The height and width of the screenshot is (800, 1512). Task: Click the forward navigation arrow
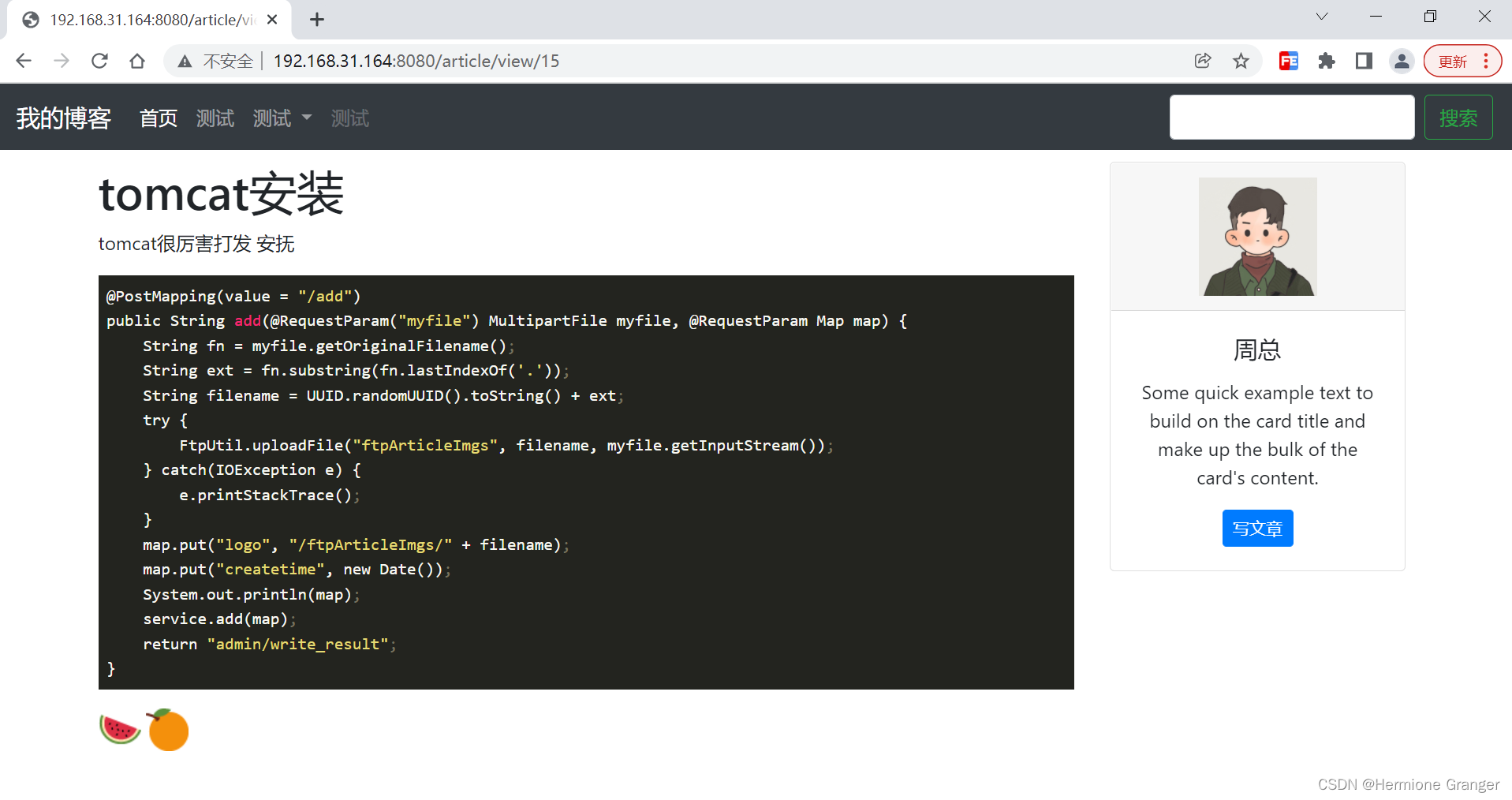pyautogui.click(x=62, y=61)
